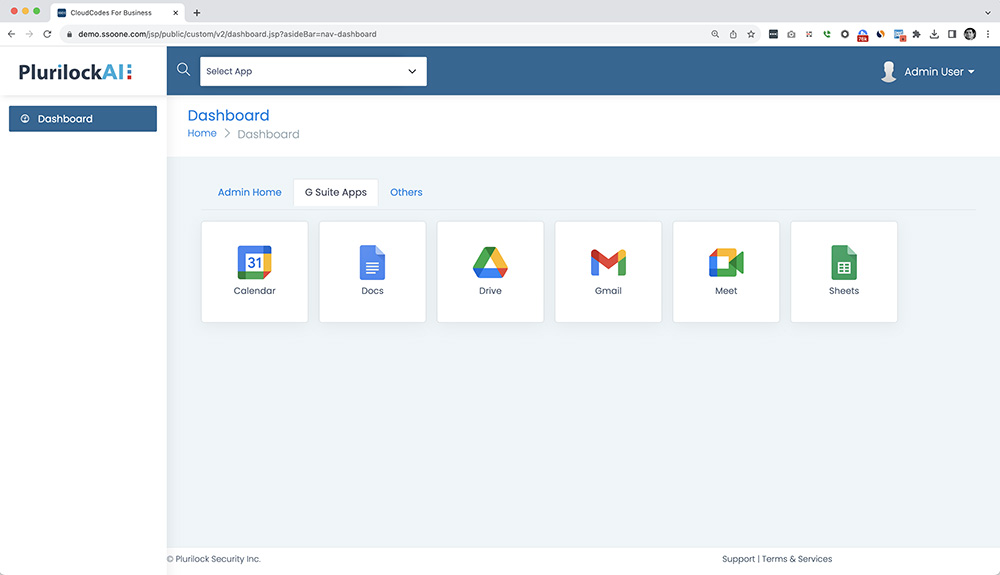Expand the Select App dropdown

[x=313, y=71]
